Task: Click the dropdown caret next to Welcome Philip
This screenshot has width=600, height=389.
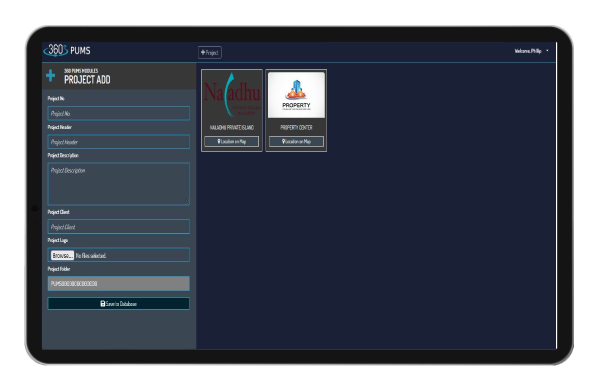Action: coord(547,50)
